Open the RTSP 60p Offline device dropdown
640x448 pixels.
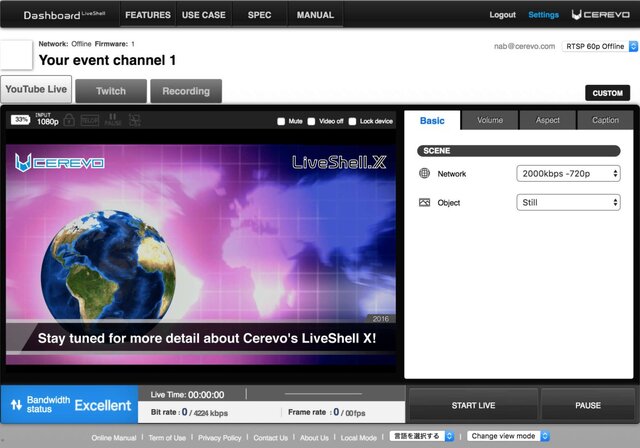coord(600,46)
